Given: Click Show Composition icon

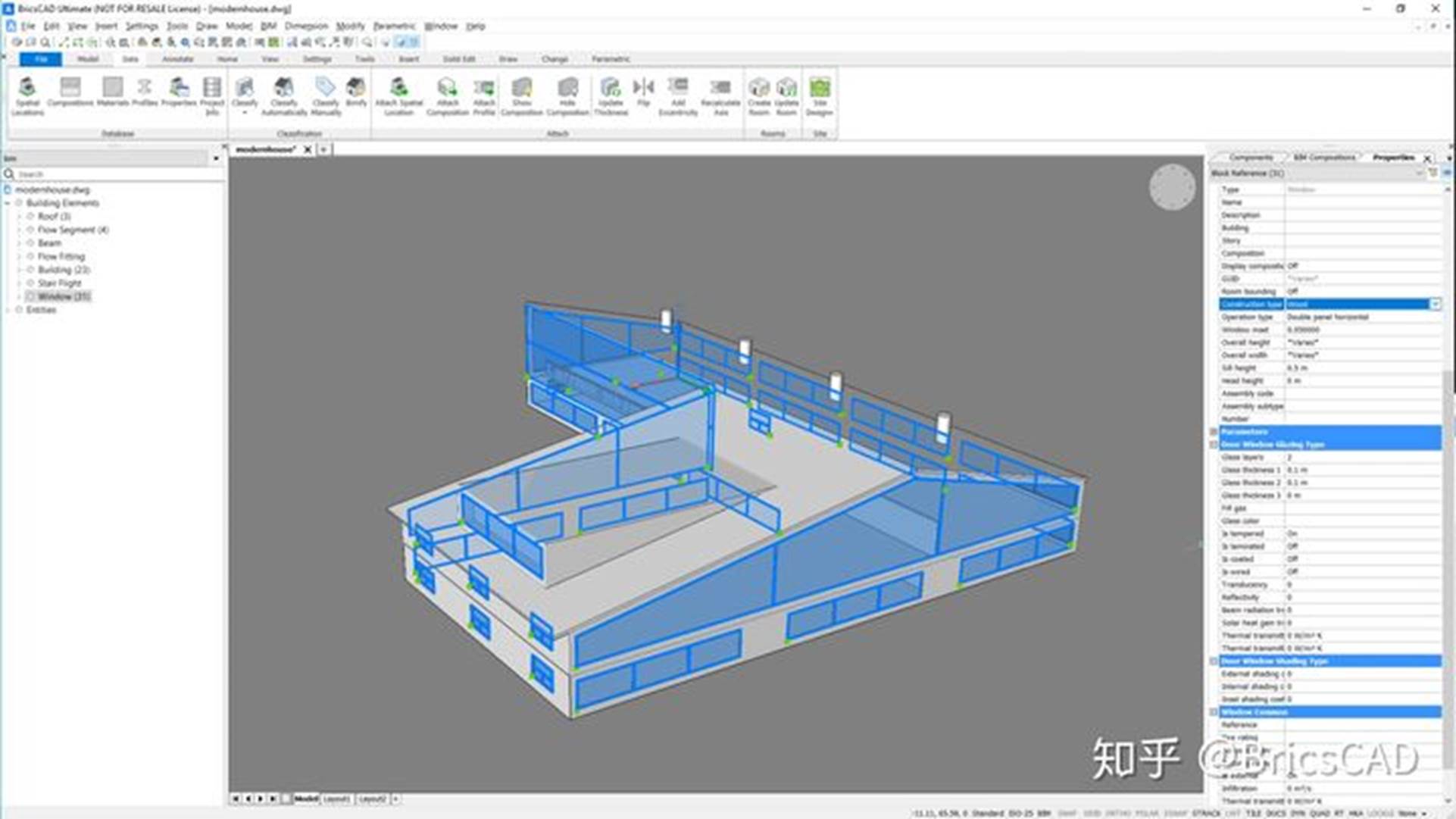Looking at the screenshot, I should tap(522, 95).
